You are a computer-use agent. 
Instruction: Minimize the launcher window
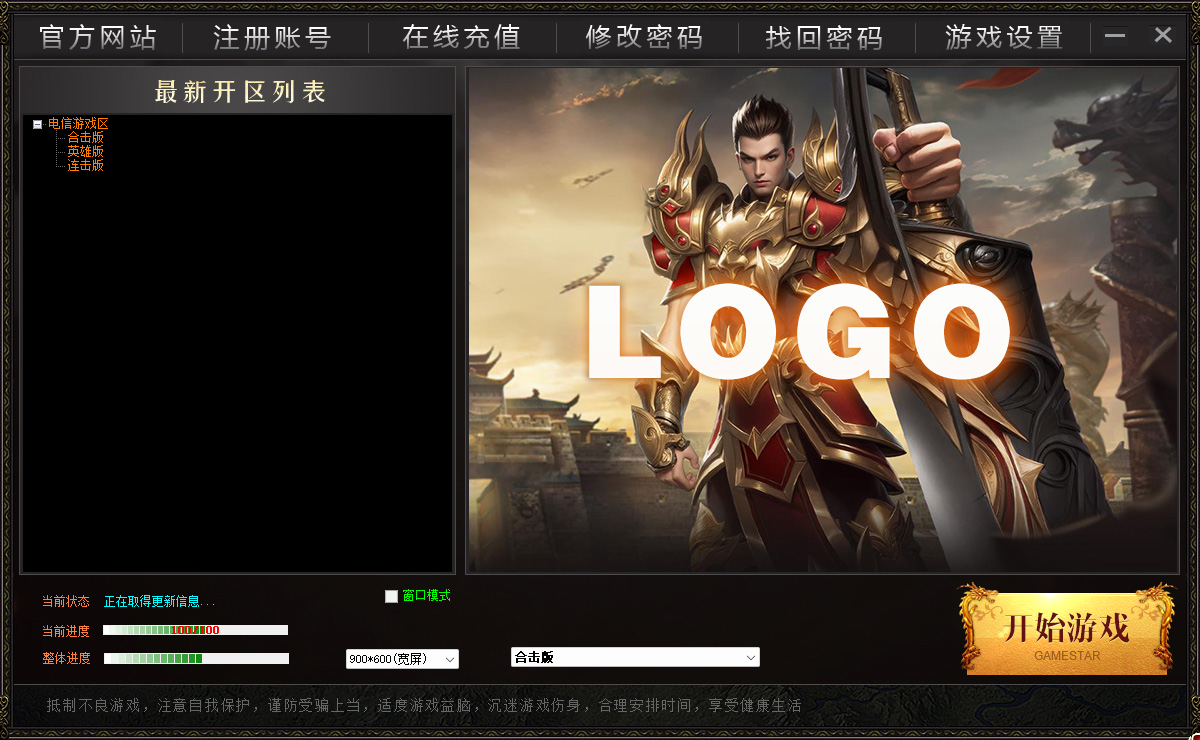(1115, 36)
